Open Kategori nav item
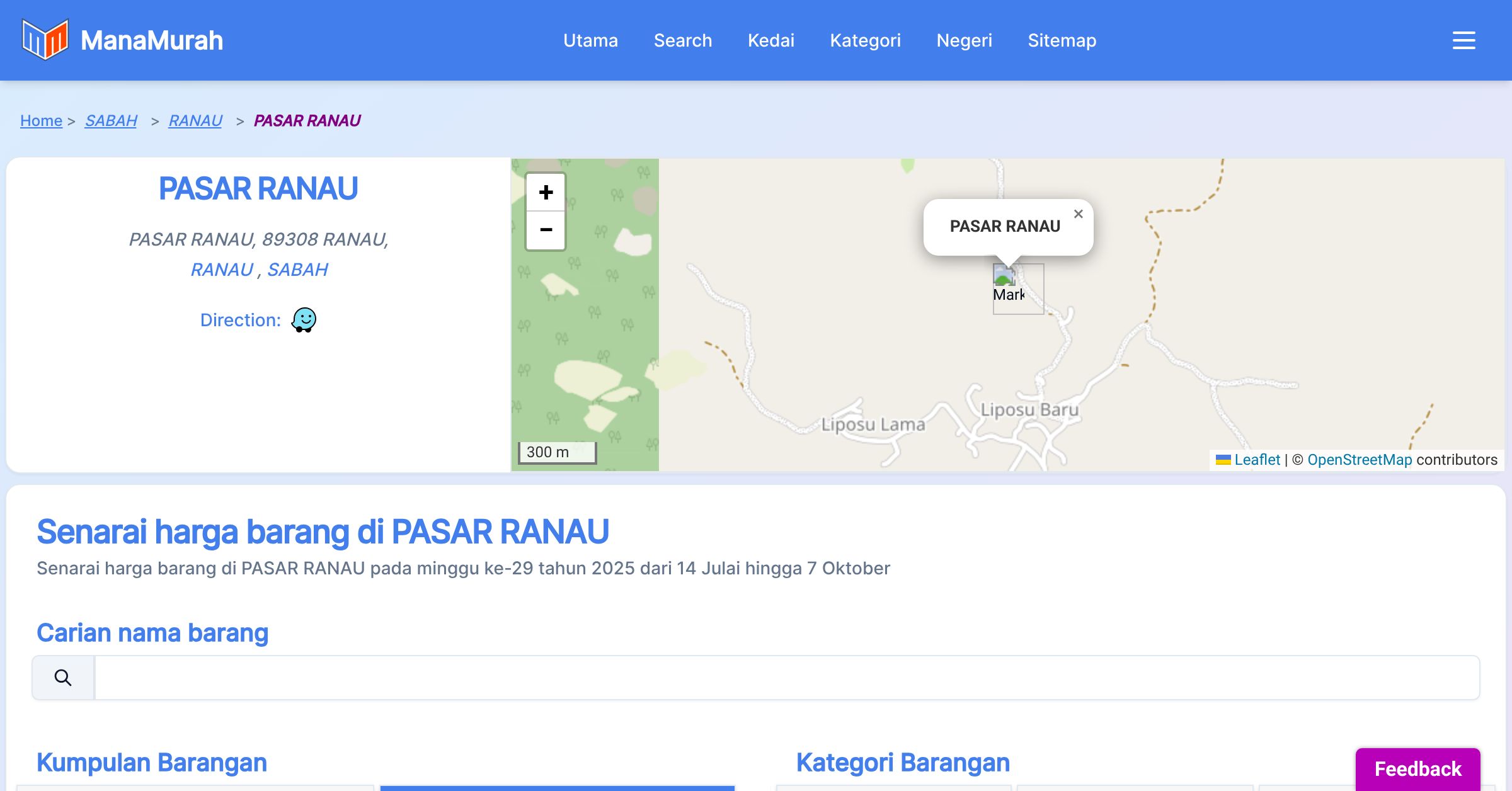This screenshot has width=1512, height=791. (865, 40)
